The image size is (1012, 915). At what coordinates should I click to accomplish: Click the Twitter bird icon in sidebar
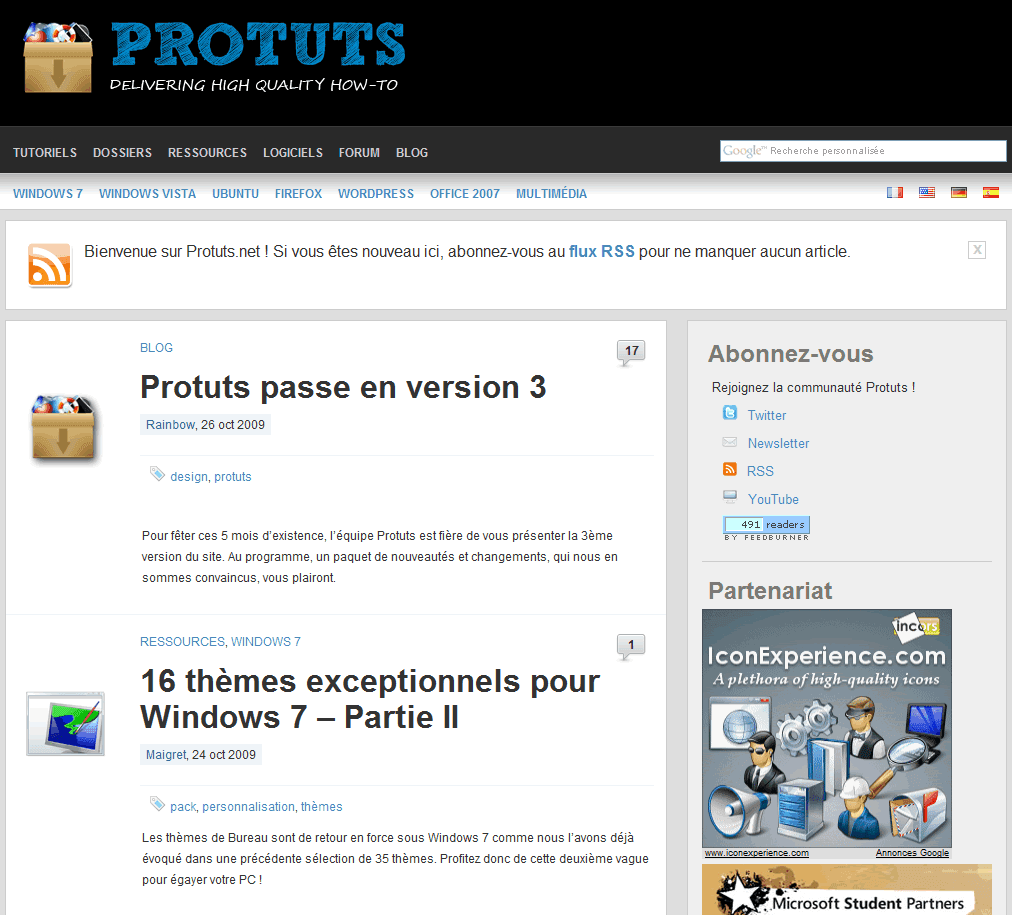pyautogui.click(x=730, y=413)
